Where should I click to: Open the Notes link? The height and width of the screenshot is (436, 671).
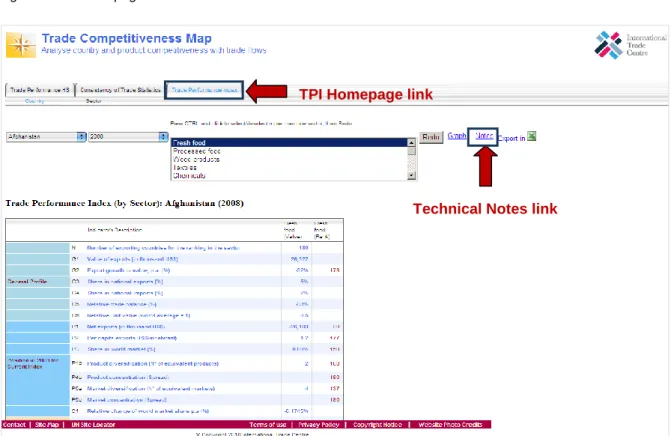coord(484,136)
